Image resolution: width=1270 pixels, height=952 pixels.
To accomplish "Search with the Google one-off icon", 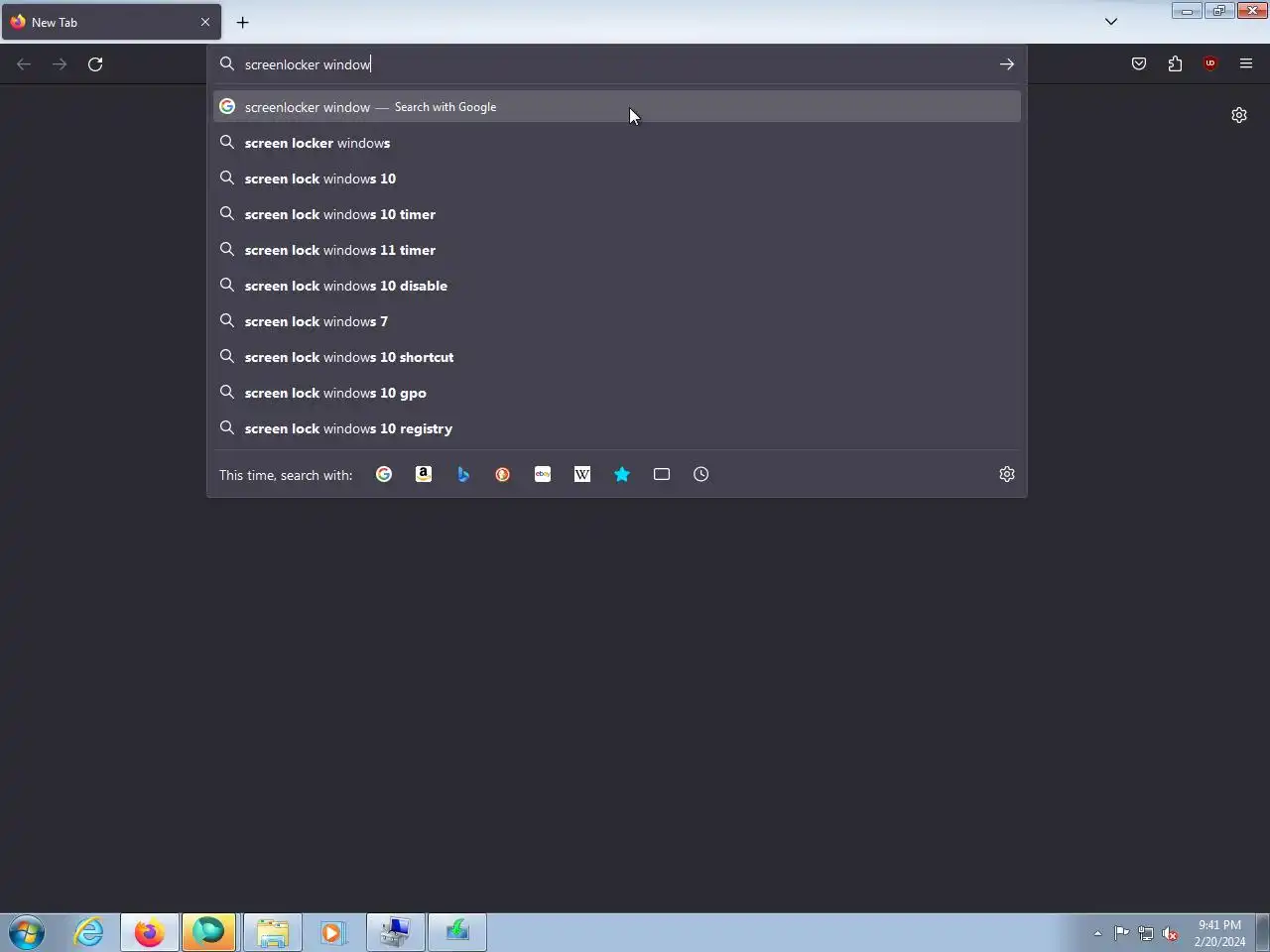I will pyautogui.click(x=384, y=474).
